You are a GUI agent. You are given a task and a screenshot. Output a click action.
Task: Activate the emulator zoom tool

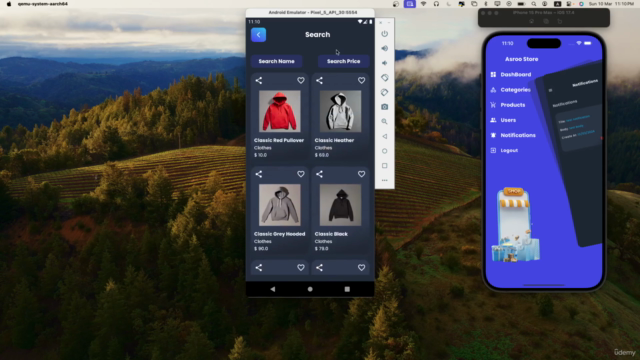pyautogui.click(x=384, y=122)
